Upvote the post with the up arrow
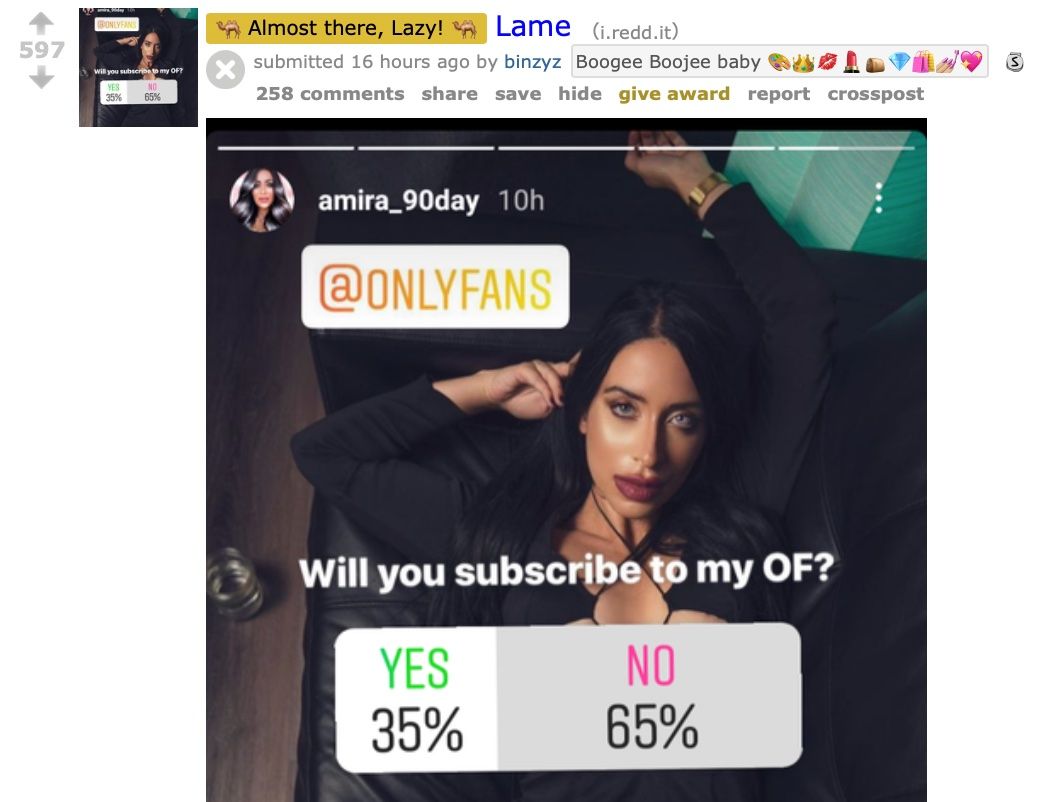The image size is (1038, 802). point(41,23)
